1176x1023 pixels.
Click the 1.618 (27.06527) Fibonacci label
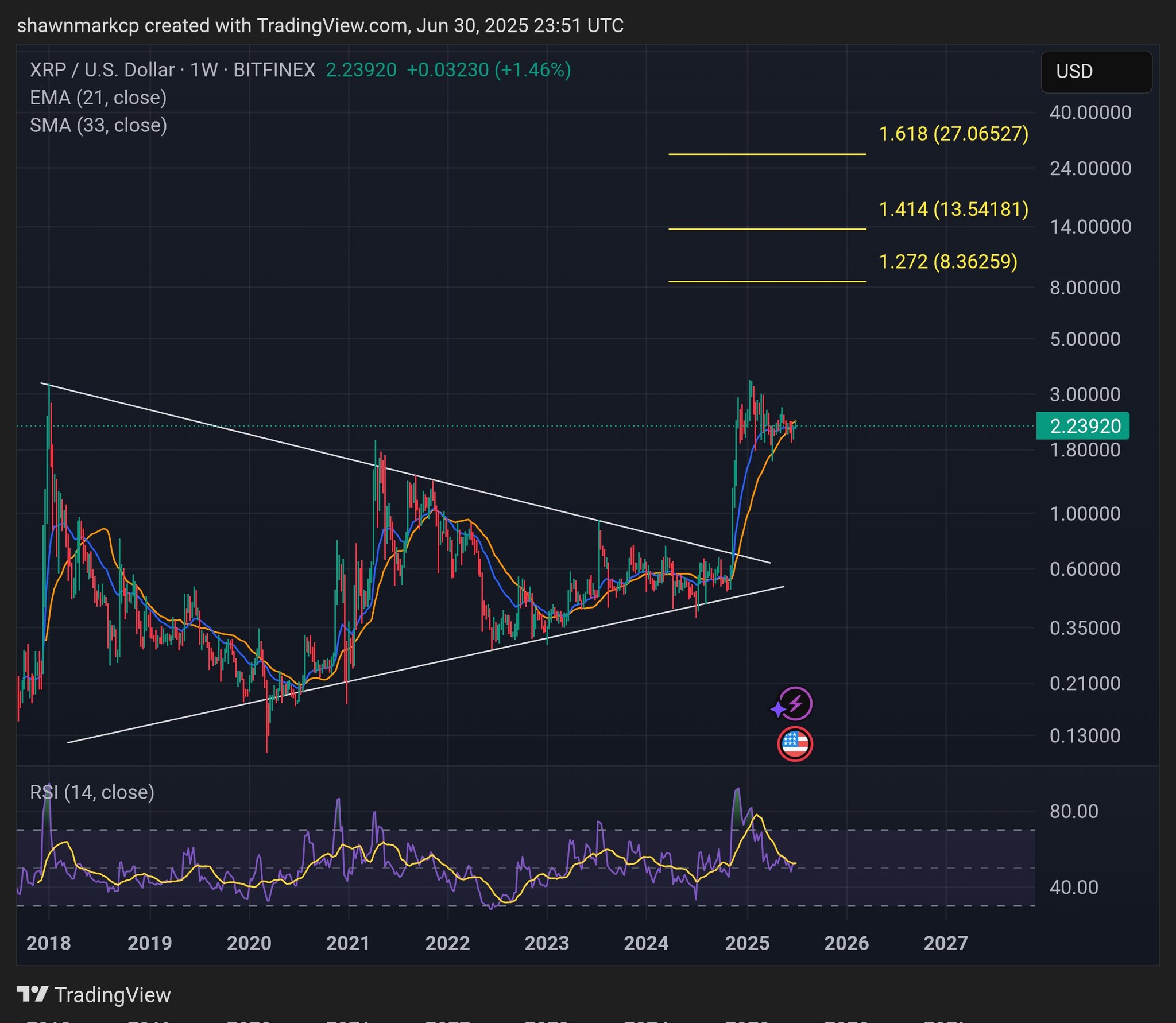point(954,134)
